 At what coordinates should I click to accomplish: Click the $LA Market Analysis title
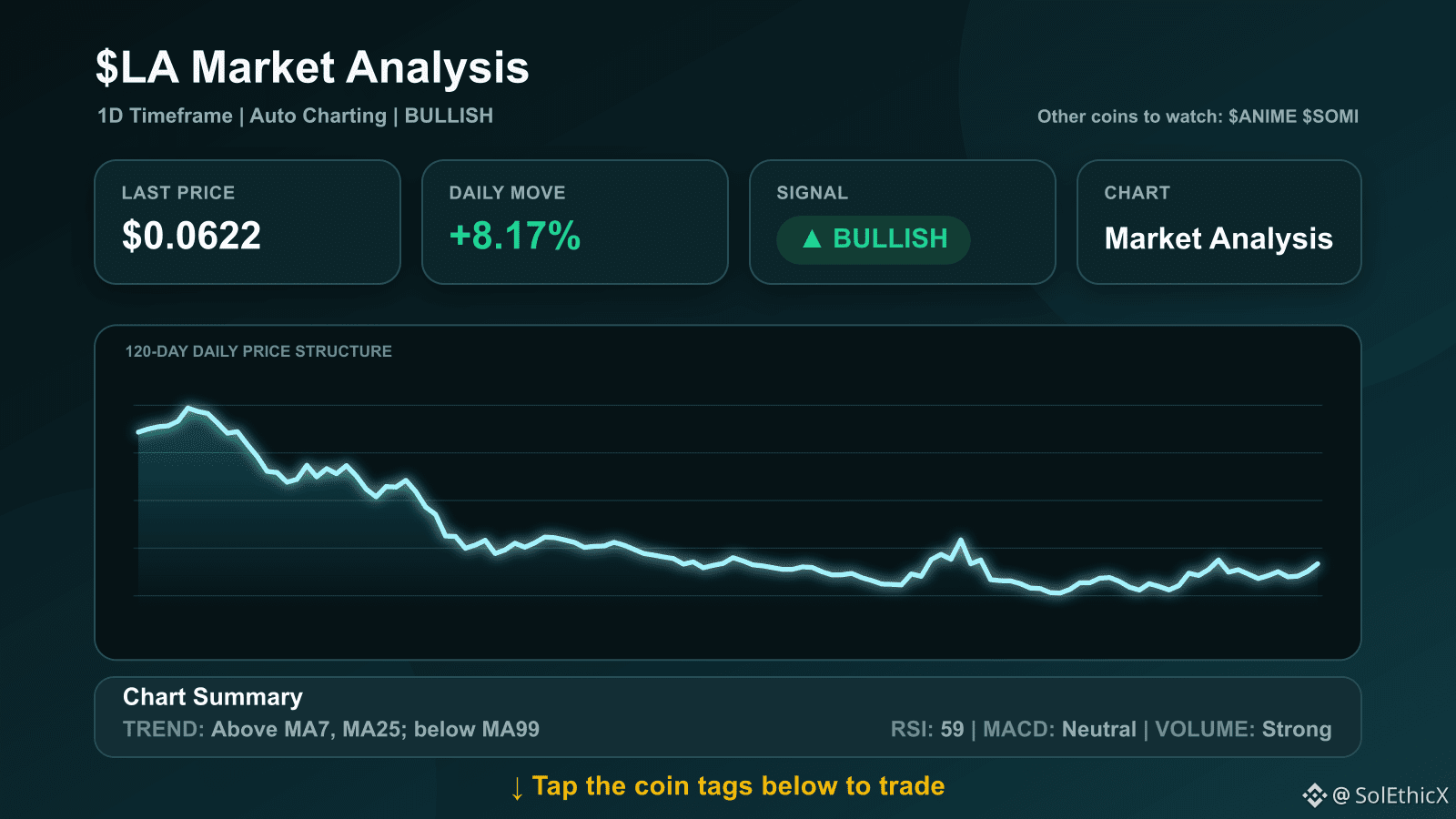pos(312,68)
